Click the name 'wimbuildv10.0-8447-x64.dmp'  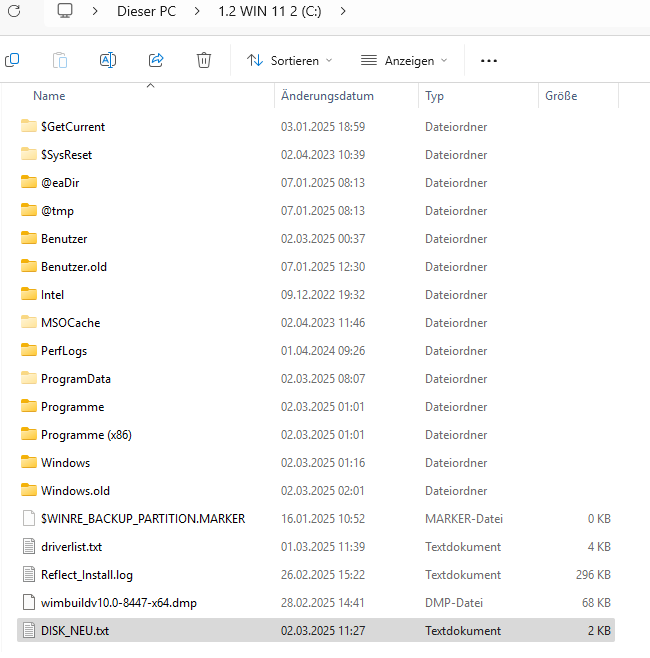pyautogui.click(x=119, y=603)
